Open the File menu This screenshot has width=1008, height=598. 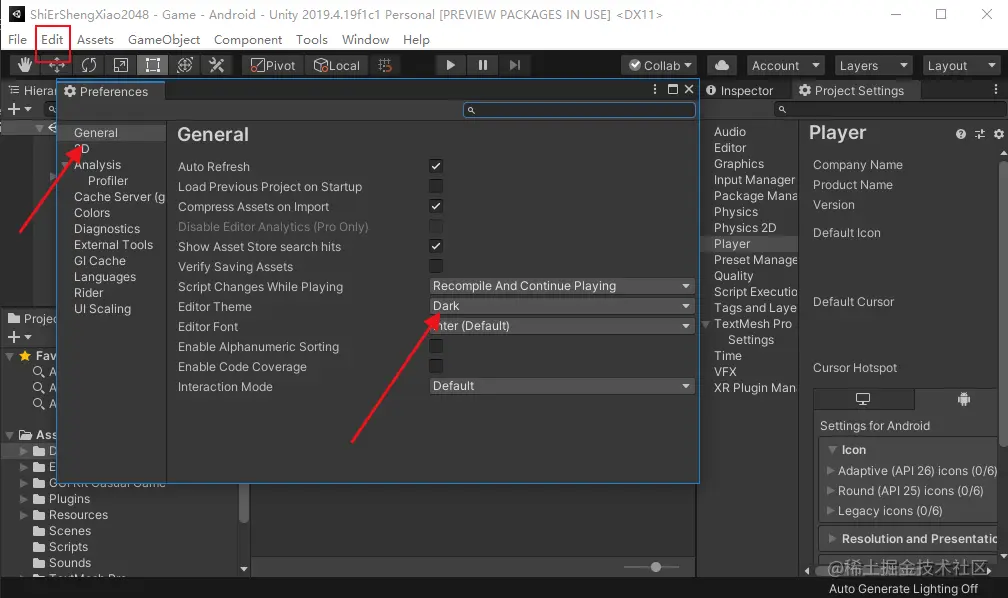(17, 39)
